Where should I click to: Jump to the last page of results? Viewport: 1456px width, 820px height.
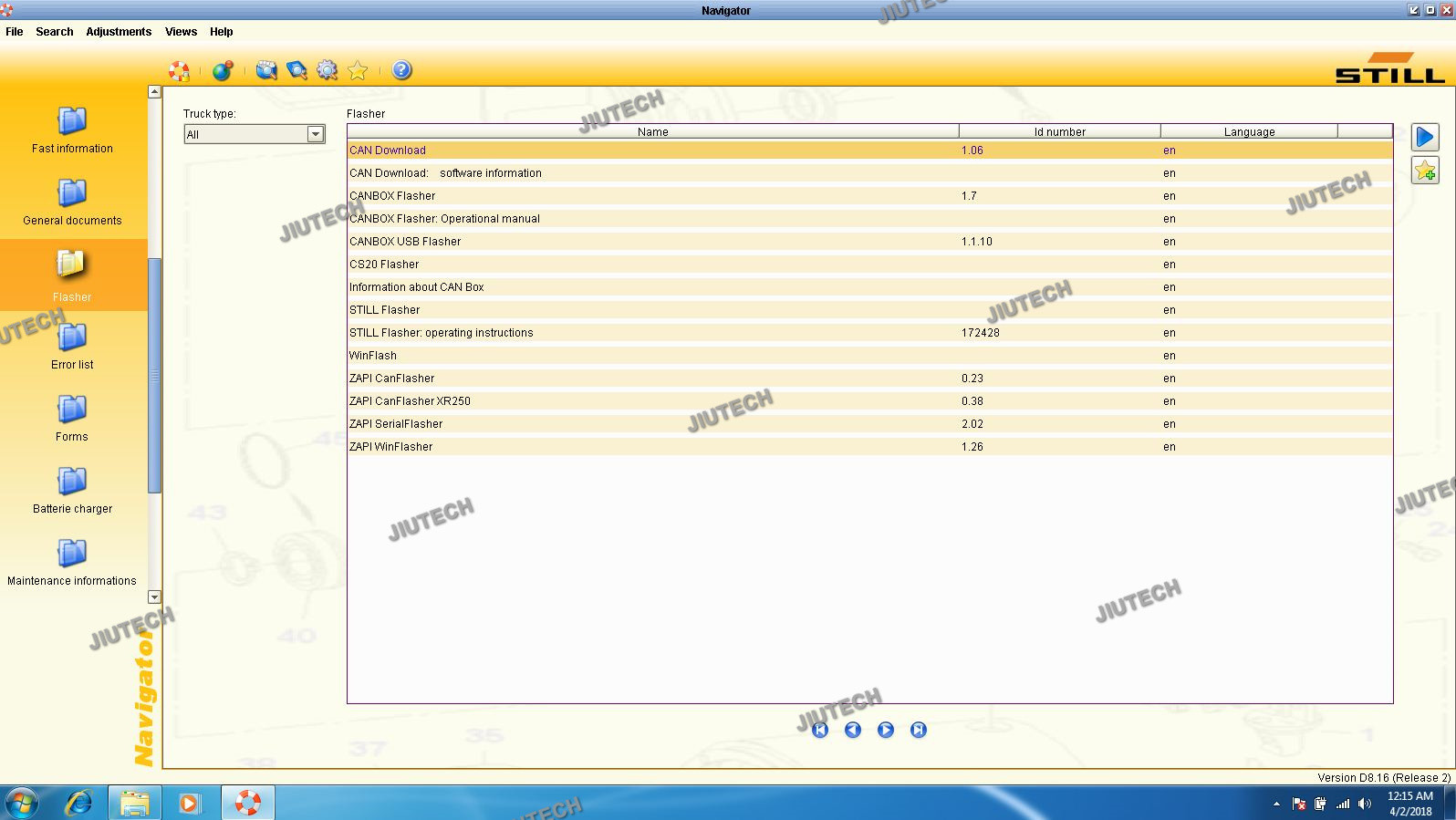coord(919,730)
